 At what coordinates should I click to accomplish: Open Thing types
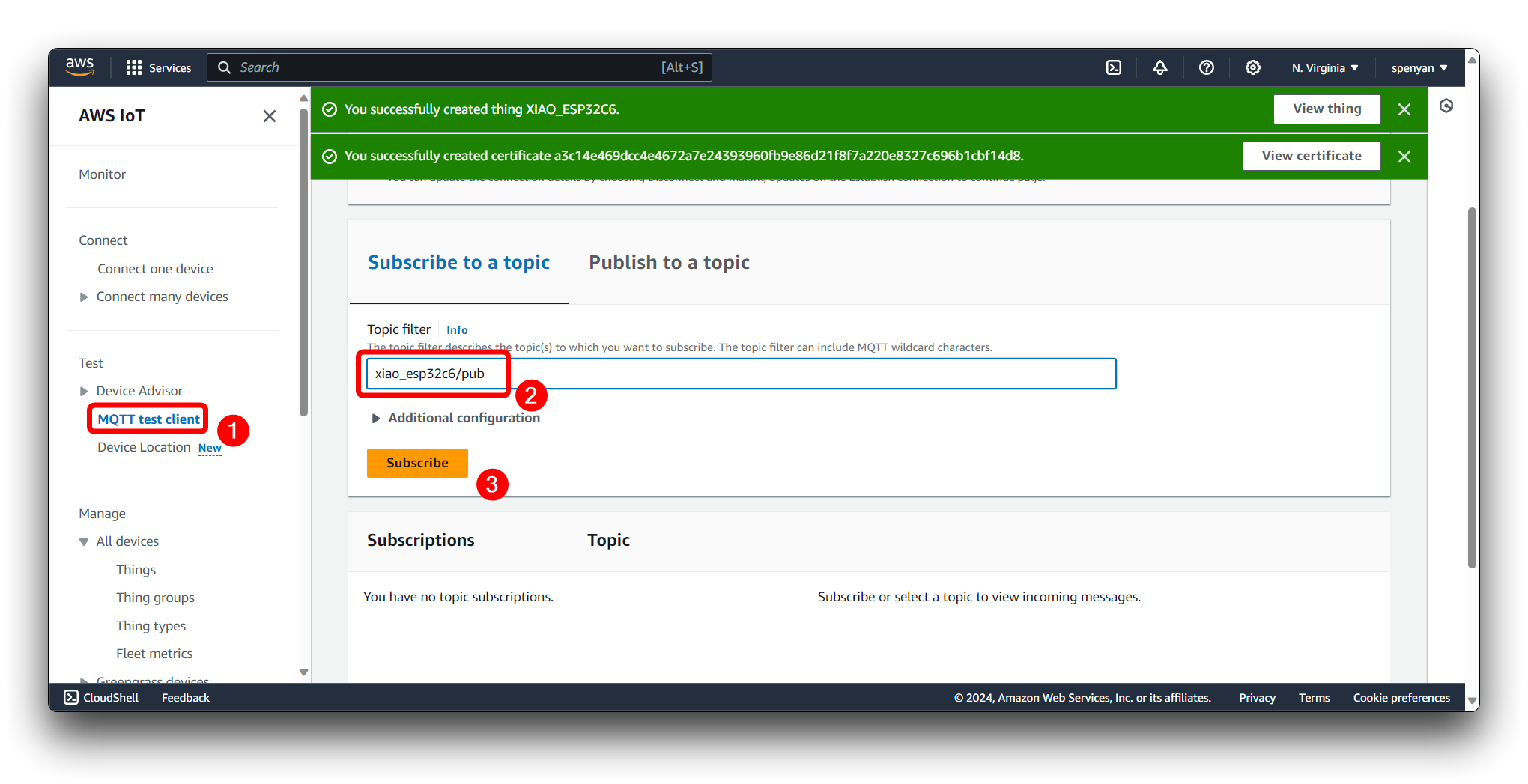(151, 626)
